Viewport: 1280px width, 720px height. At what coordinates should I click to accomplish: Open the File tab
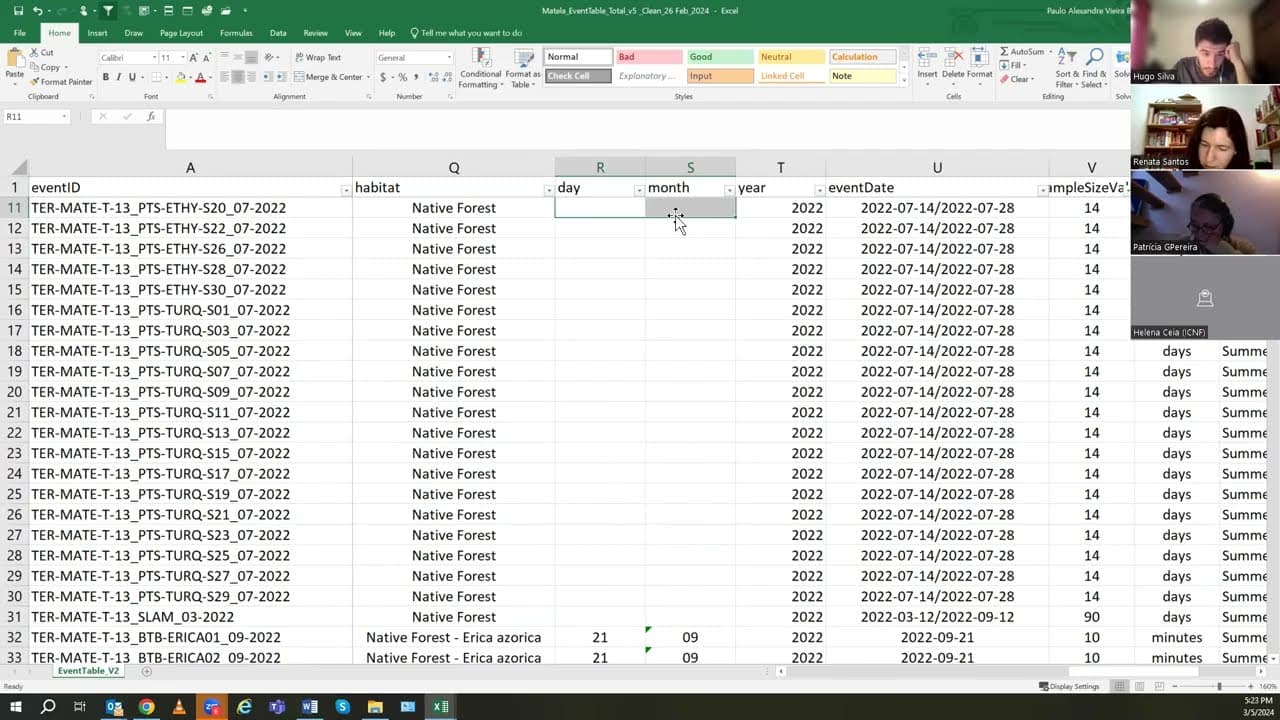[x=19, y=33]
